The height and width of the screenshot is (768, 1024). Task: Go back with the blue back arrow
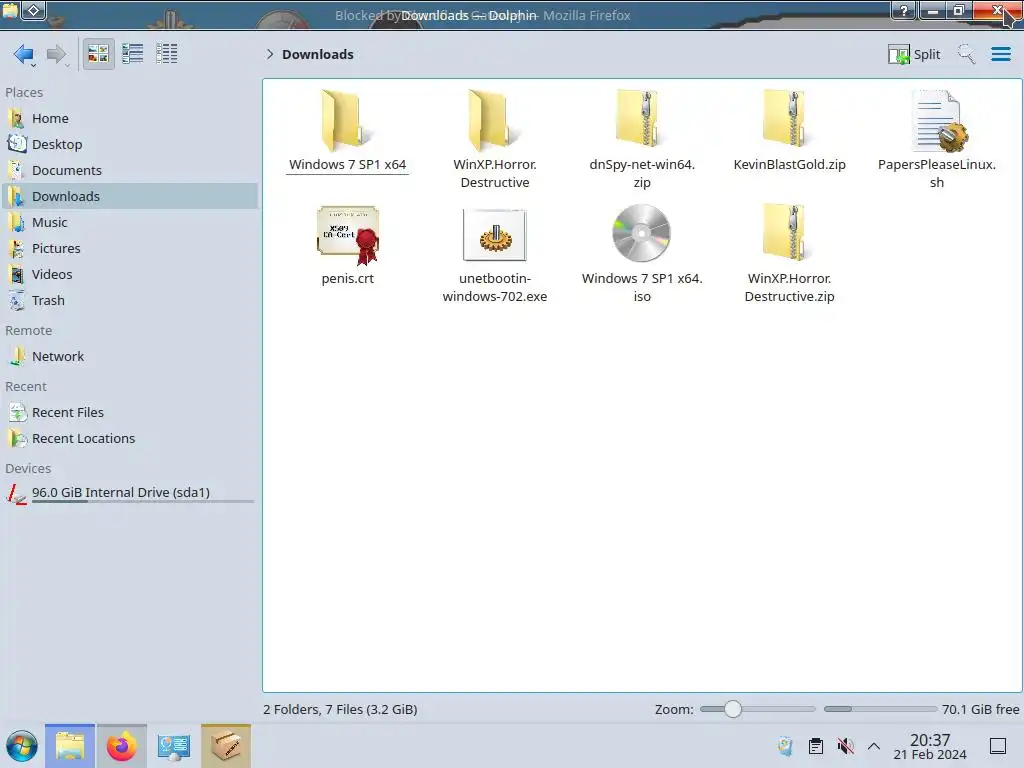click(x=24, y=54)
